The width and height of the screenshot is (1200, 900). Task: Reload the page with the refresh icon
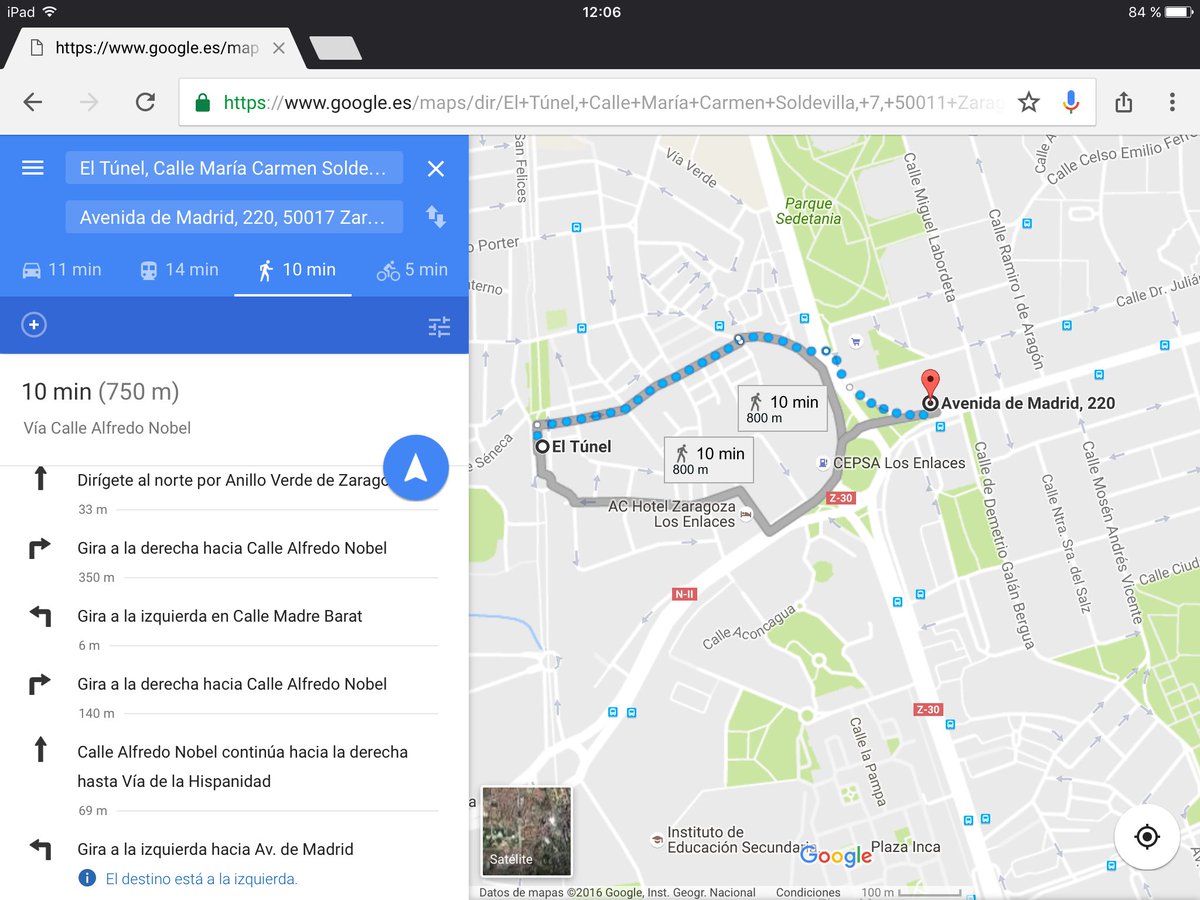point(146,102)
